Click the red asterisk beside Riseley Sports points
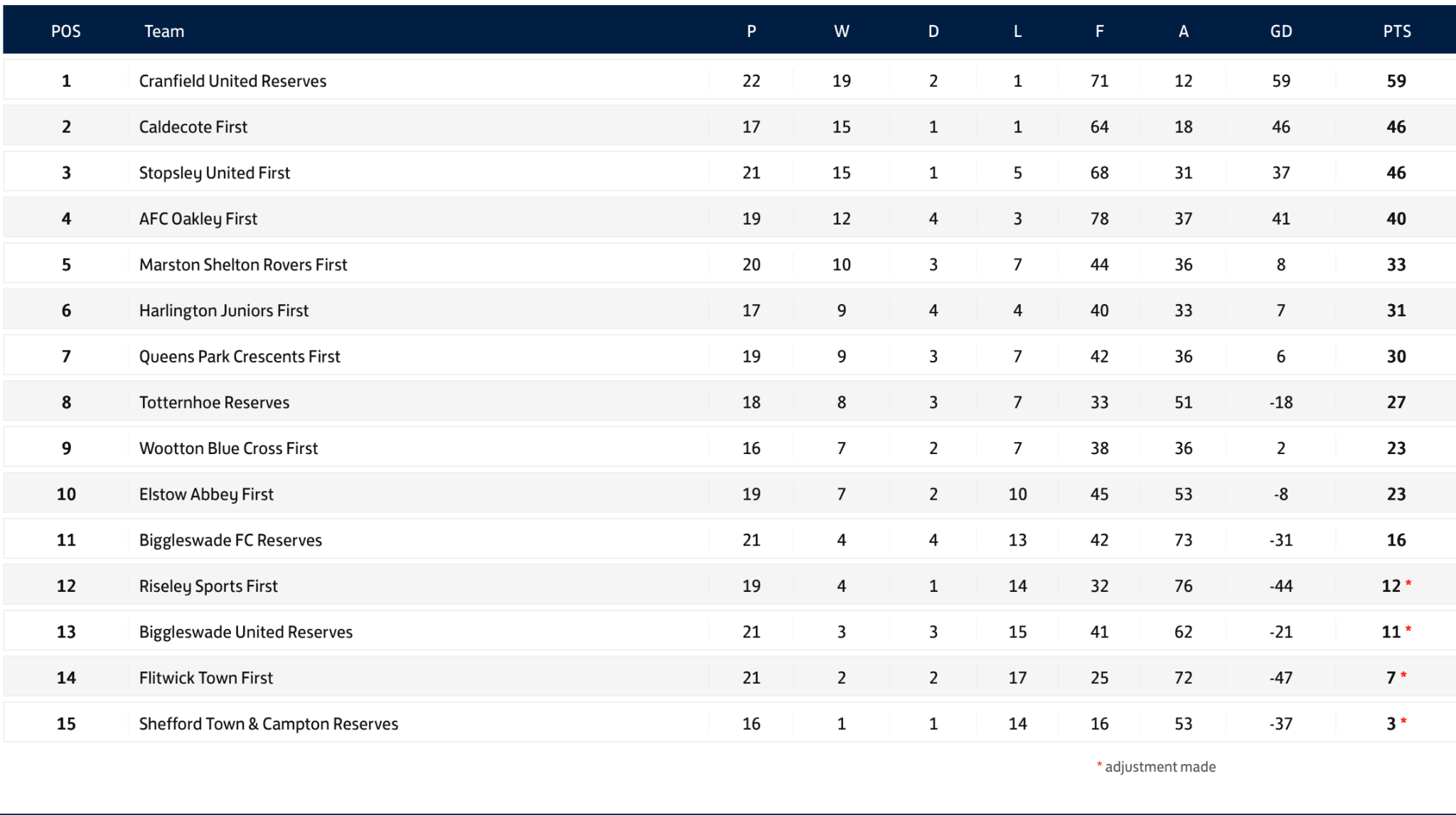 (1408, 583)
